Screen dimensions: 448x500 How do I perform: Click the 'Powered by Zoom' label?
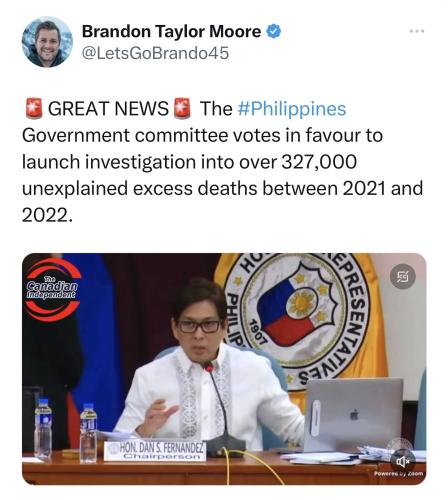399,473
